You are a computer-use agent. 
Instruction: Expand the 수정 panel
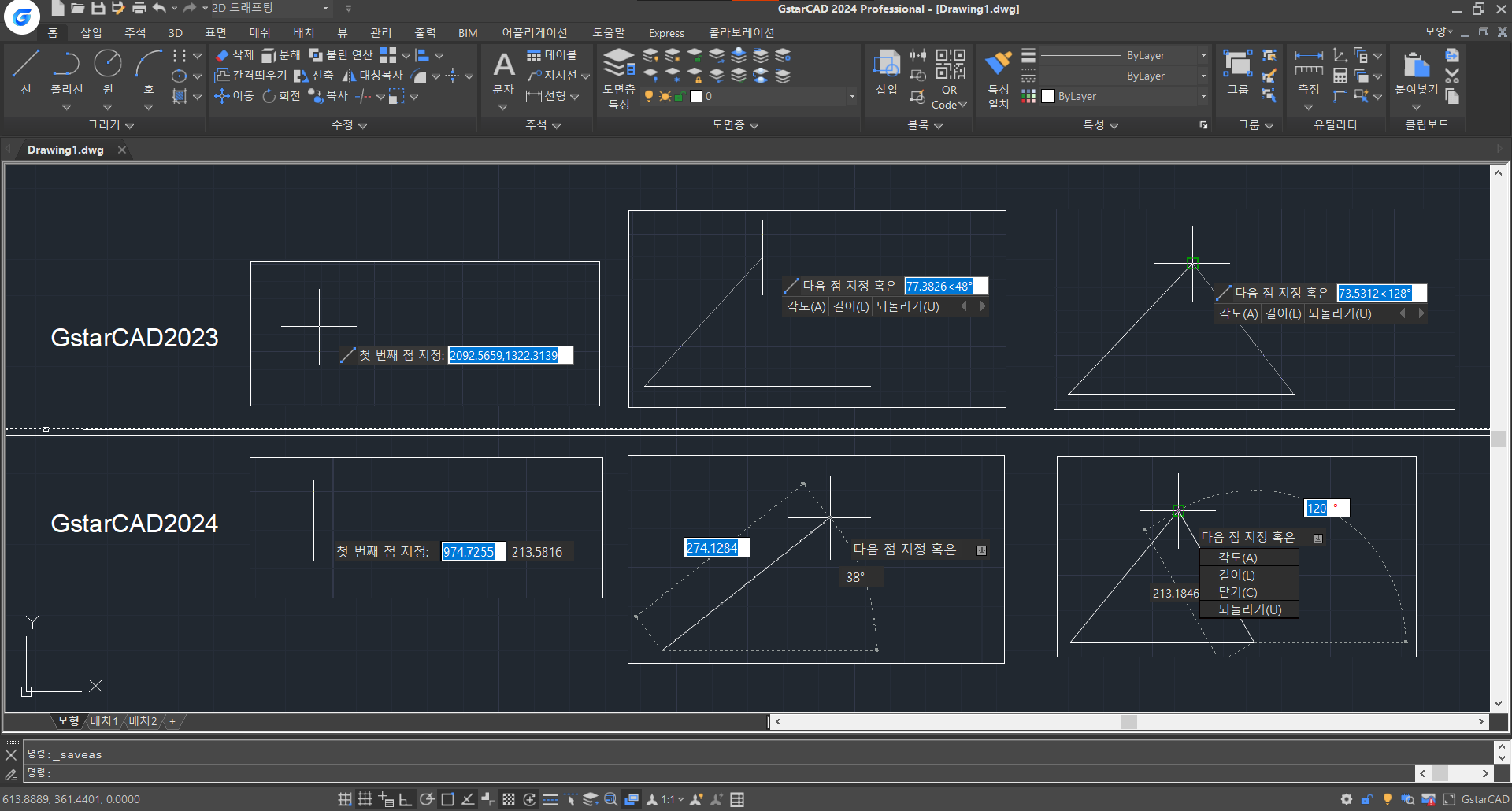point(349,124)
